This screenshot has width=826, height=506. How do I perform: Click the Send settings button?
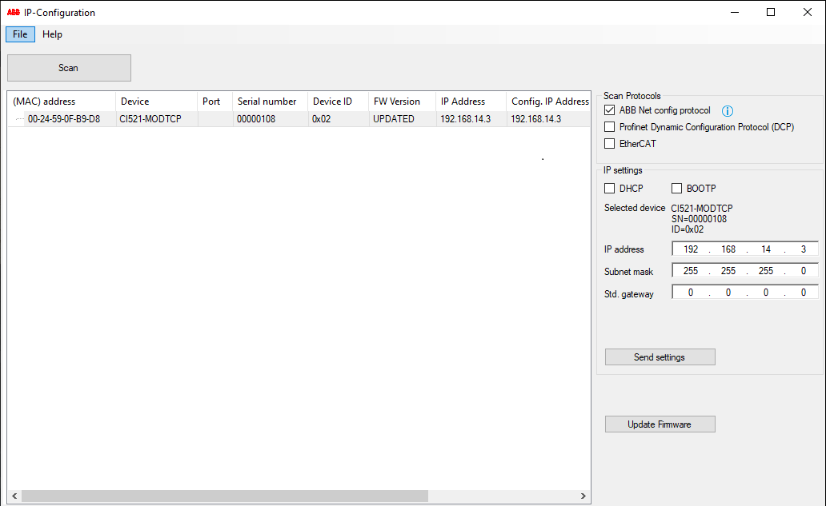[660, 357]
